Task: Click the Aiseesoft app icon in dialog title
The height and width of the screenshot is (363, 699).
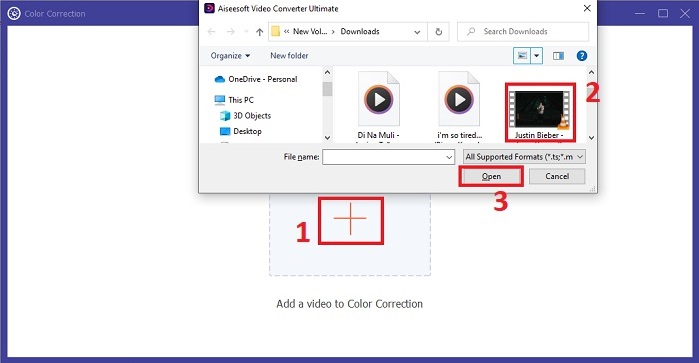Action: (209, 8)
